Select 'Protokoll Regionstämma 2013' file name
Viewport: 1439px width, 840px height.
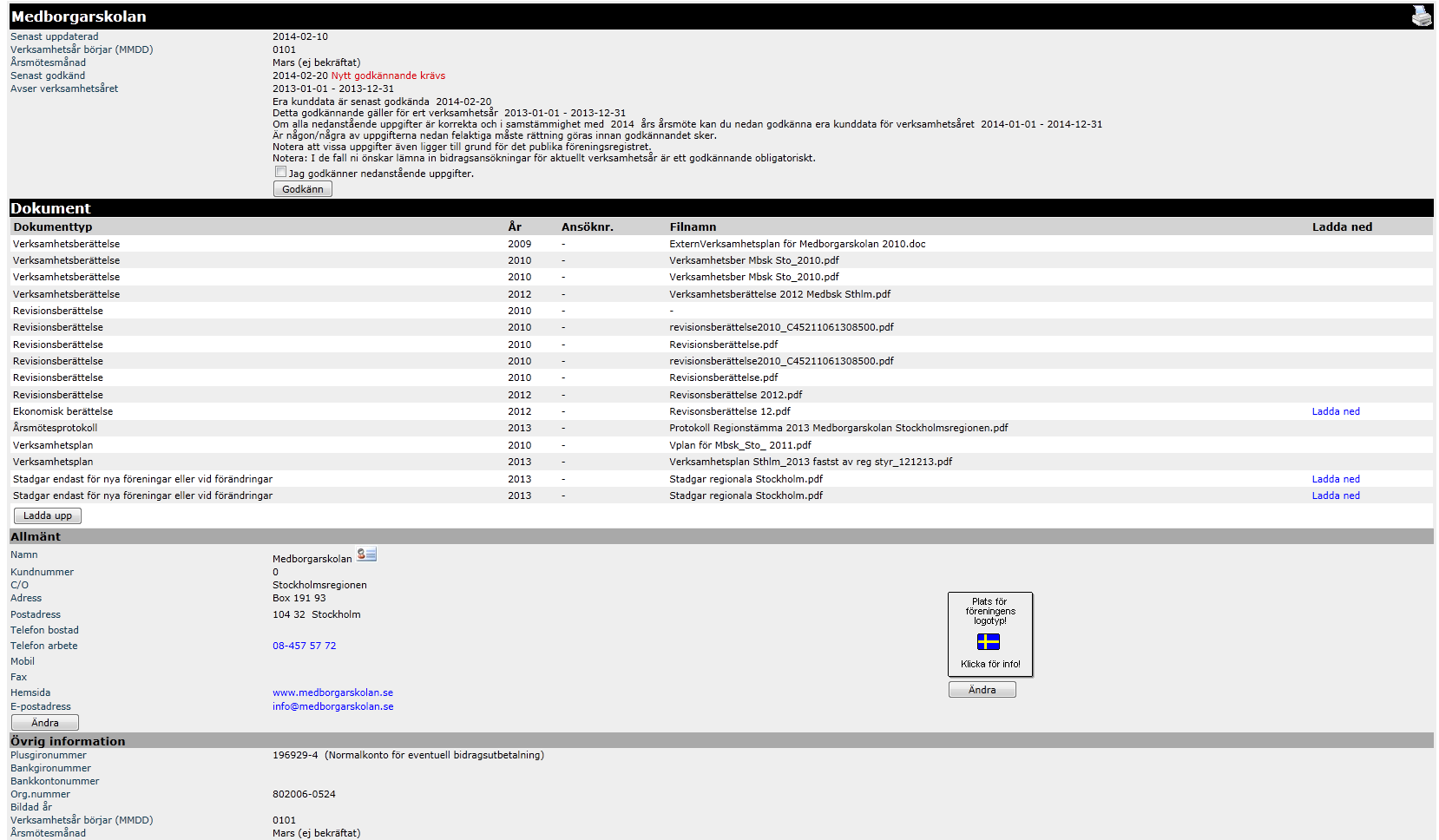pyautogui.click(x=838, y=428)
